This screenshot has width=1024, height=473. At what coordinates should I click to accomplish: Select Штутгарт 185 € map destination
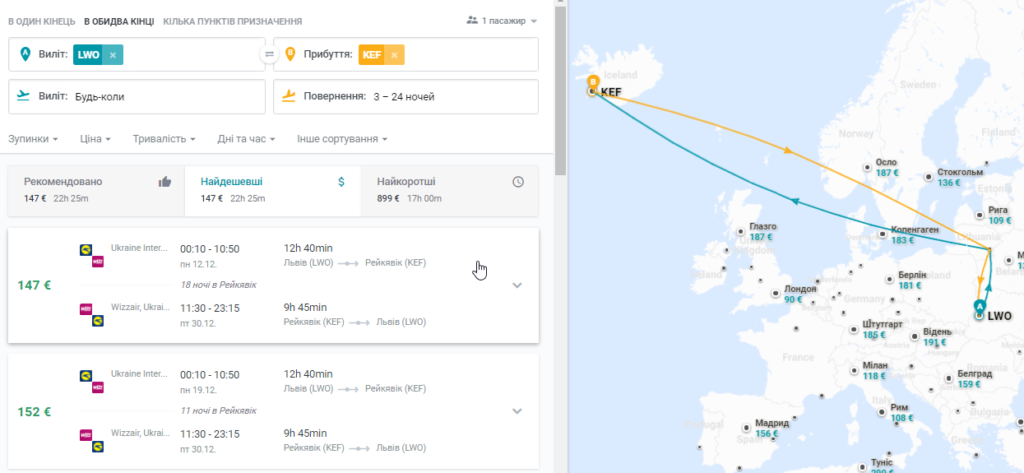point(874,329)
